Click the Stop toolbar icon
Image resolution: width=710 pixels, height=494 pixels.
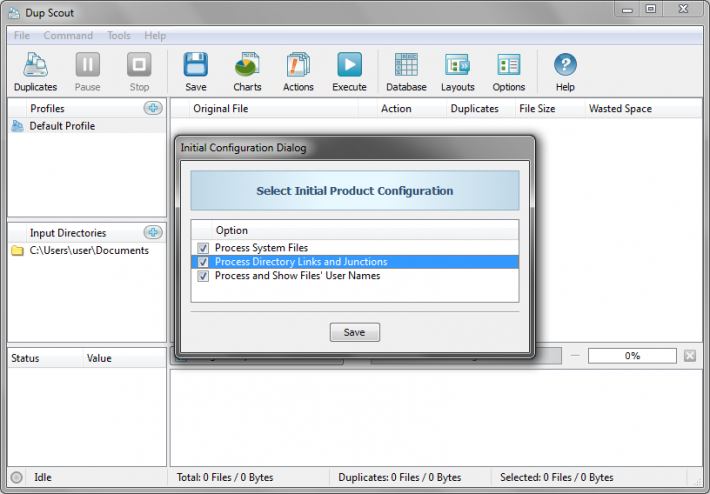tap(139, 65)
